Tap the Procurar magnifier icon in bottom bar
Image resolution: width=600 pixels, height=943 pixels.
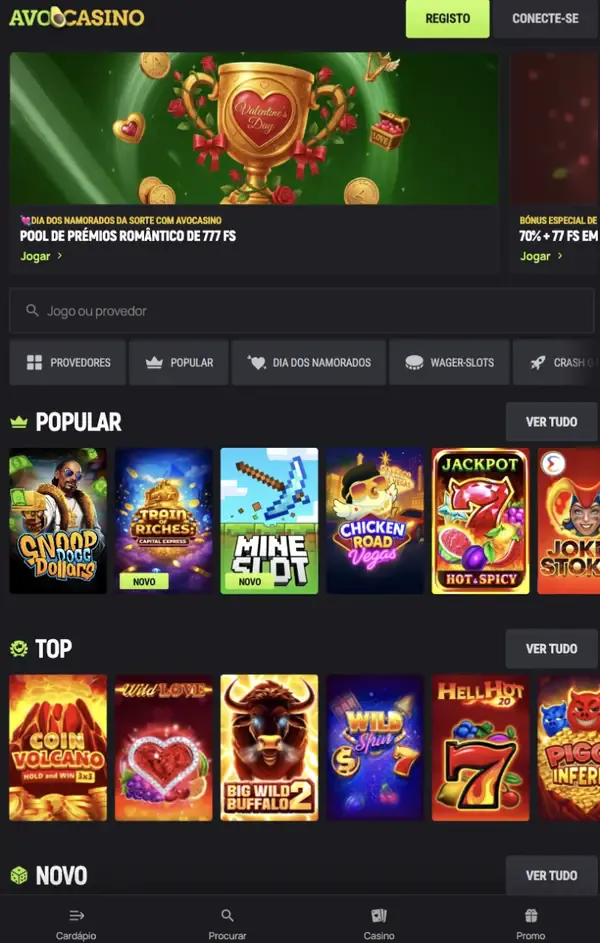coord(227,915)
